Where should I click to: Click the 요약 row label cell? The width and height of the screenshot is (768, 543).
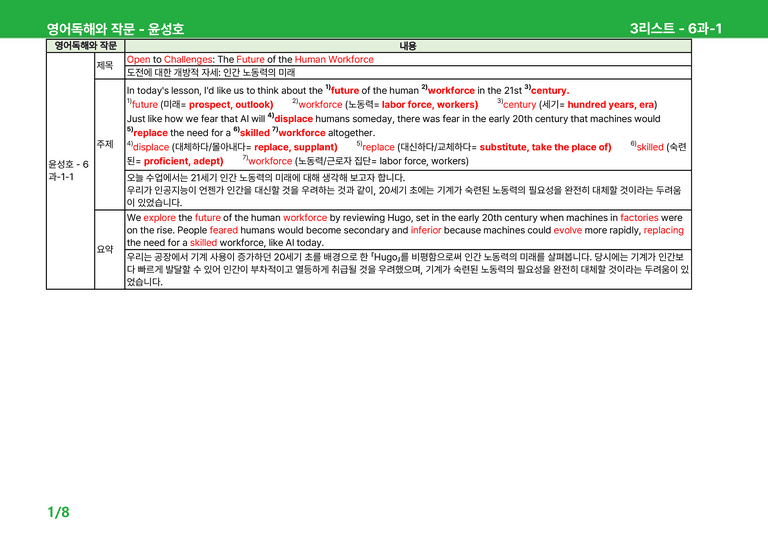110,249
